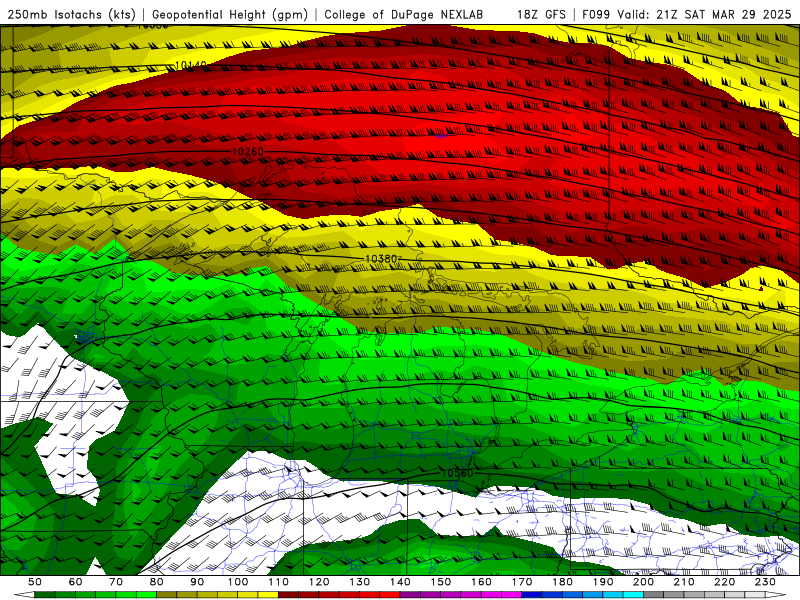800x600 pixels.
Task: Click the 220 value on the legend
Action: (x=725, y=582)
